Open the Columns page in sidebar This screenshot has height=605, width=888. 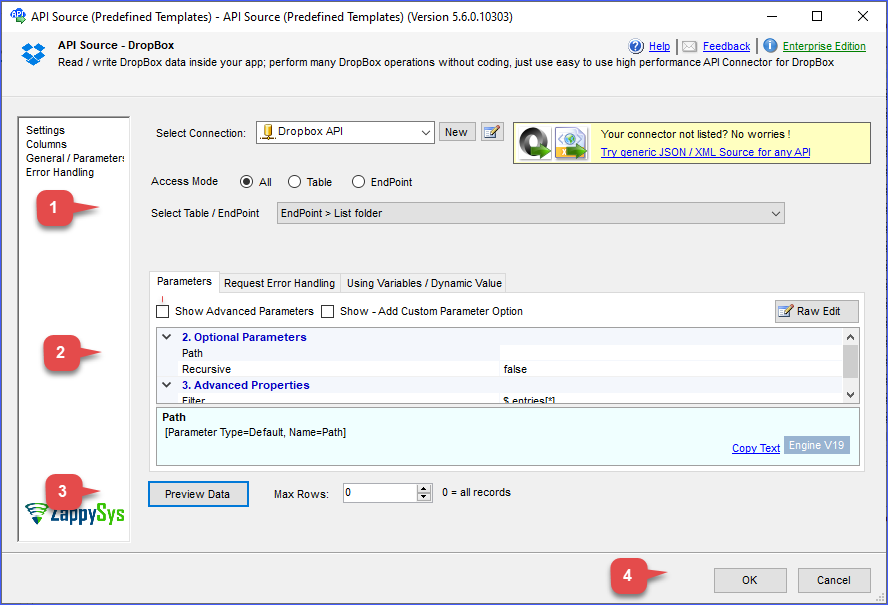(46, 144)
